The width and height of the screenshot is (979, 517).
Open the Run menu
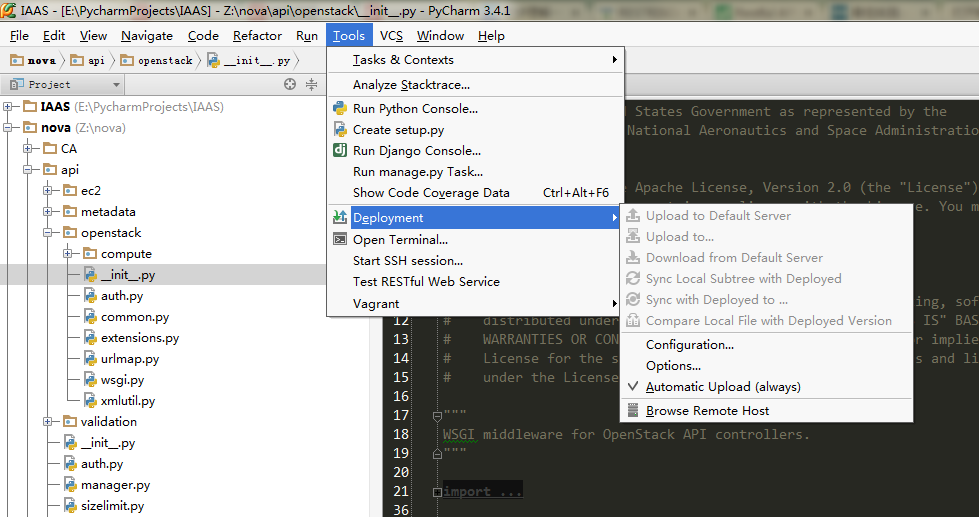[307, 36]
